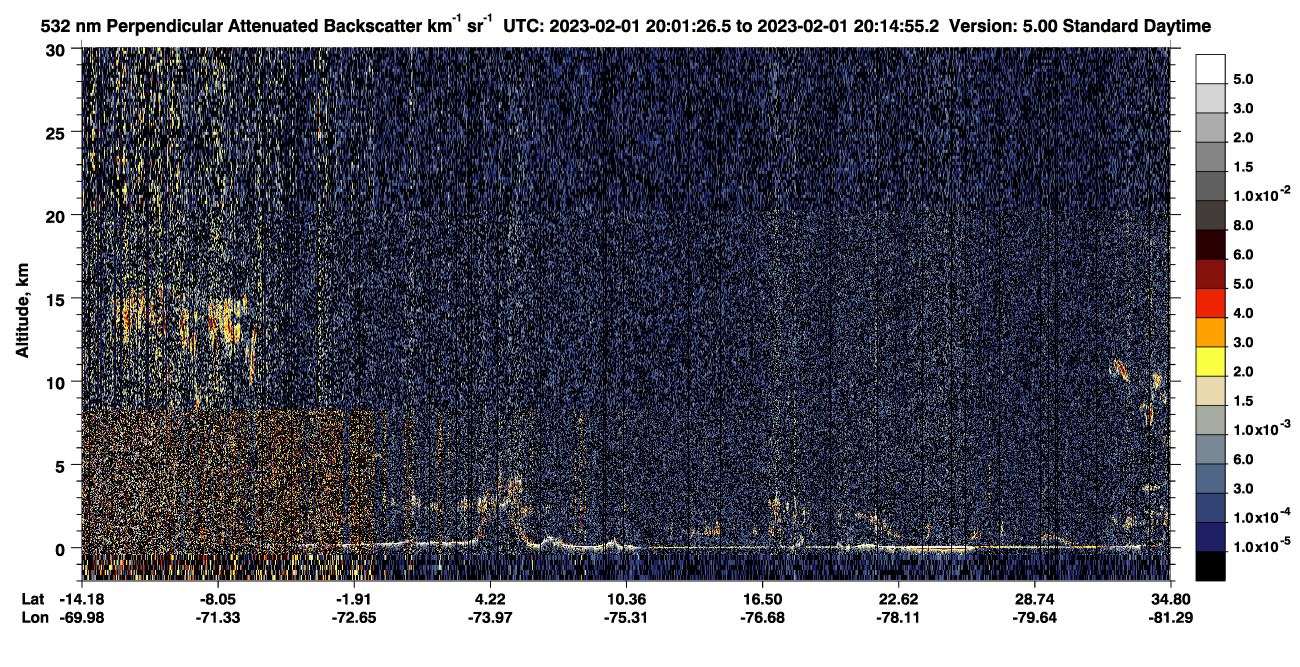The image size is (1300, 667).
Task: Click the 'Lat' row label
Action: coord(33,599)
